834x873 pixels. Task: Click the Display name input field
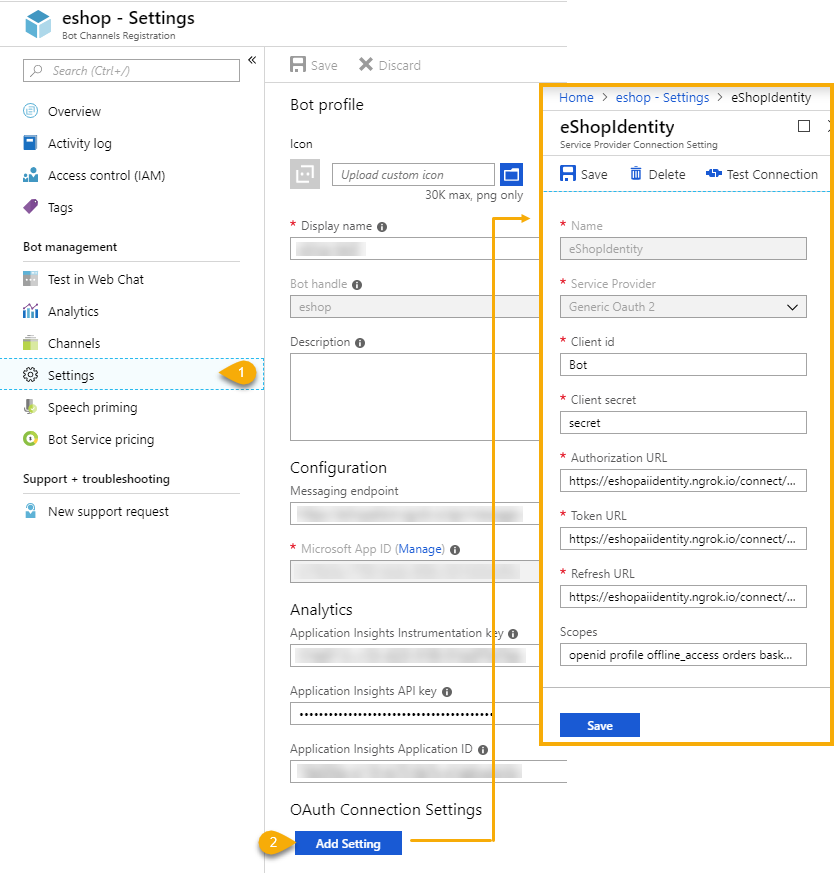(x=414, y=249)
